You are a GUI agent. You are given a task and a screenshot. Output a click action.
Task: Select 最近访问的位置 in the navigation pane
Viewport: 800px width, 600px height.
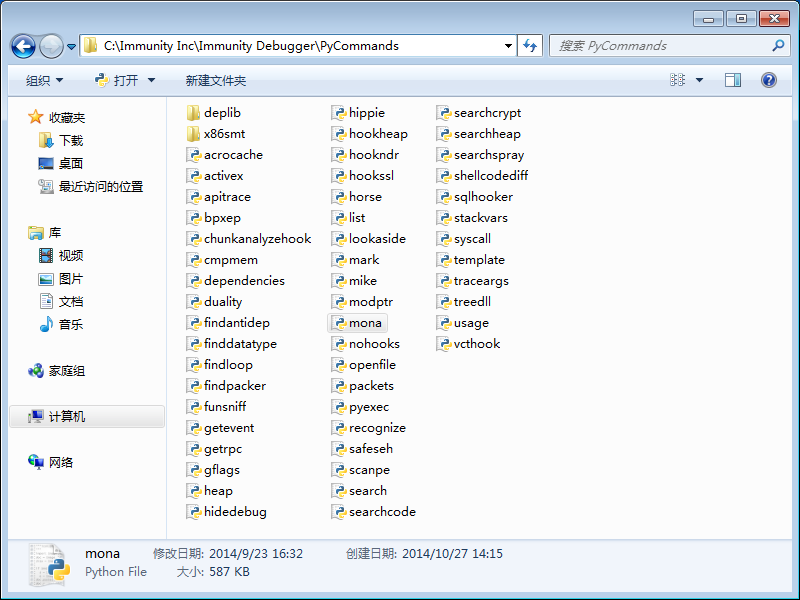(91, 187)
